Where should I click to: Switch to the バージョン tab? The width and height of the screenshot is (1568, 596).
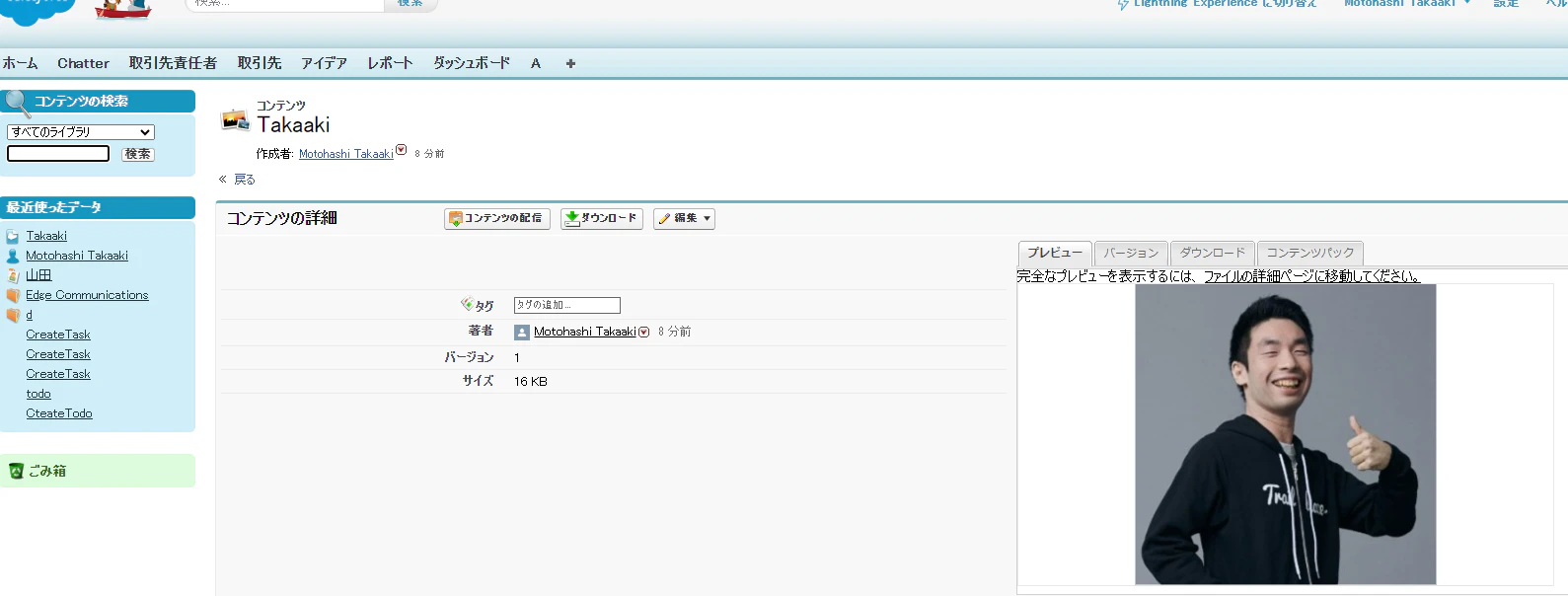tap(1131, 254)
